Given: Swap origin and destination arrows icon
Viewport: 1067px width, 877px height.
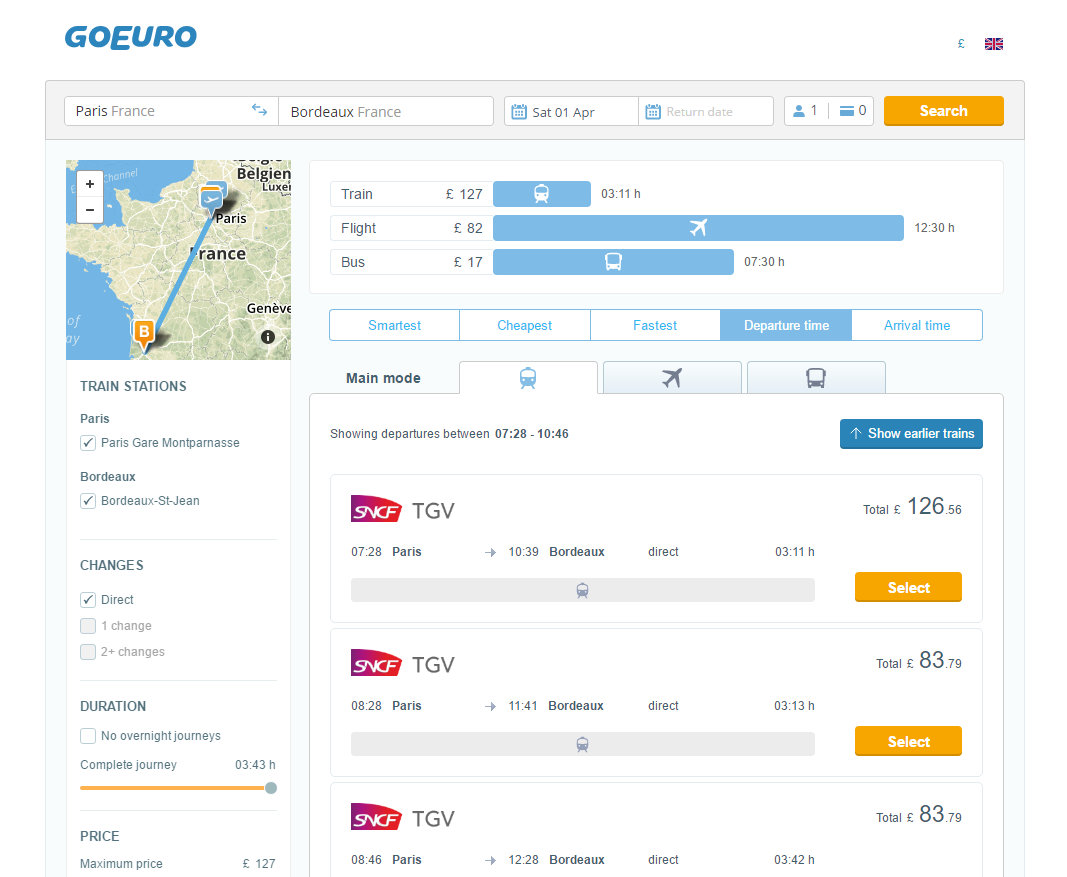Looking at the screenshot, I should coord(259,110).
